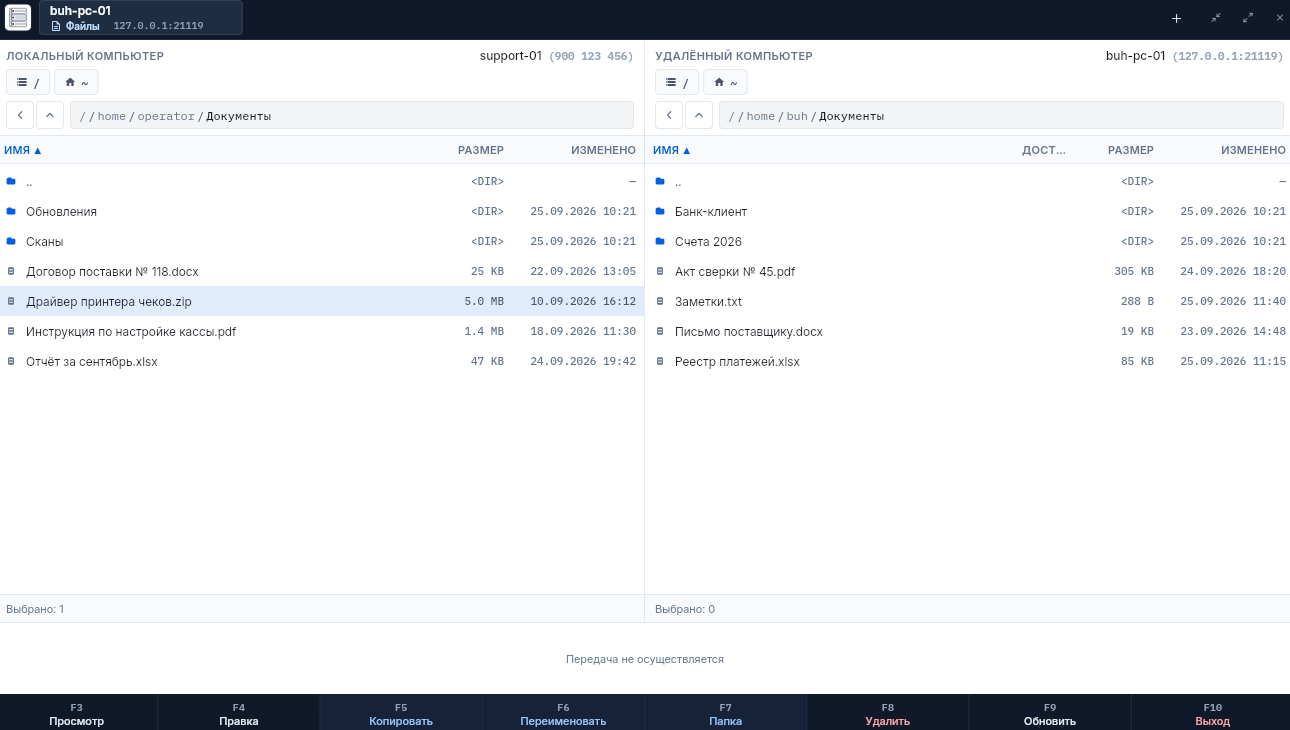Image resolution: width=1290 pixels, height=730 pixels.
Task: Click the file icon of Заметки.txt
Action: point(660,301)
